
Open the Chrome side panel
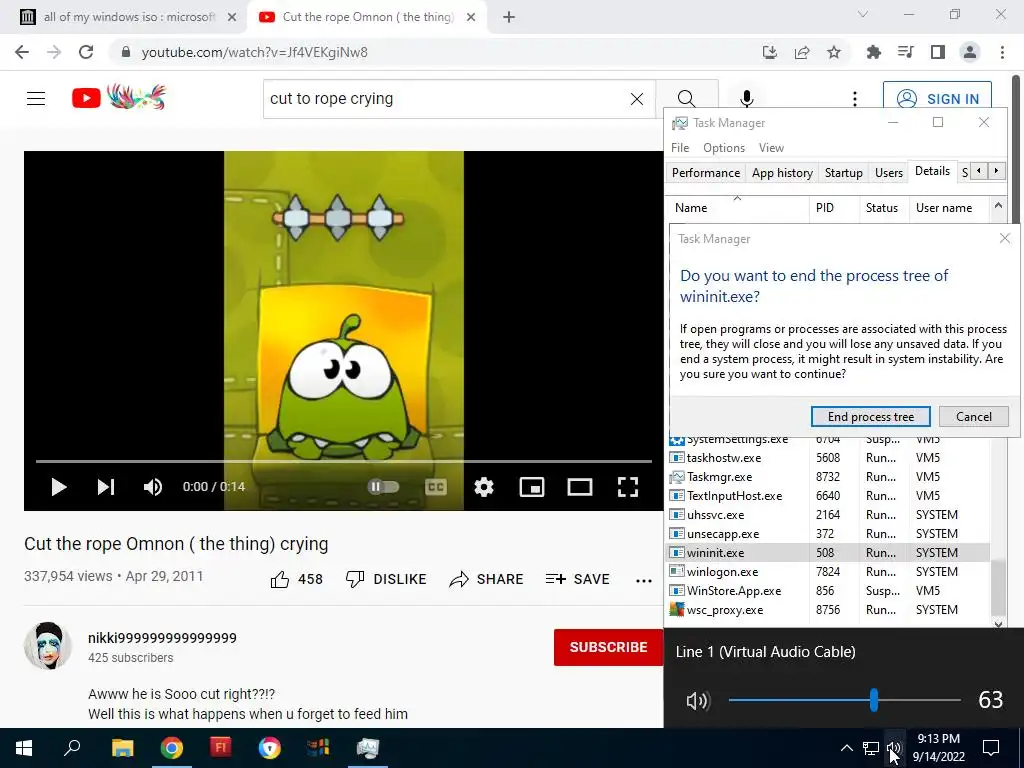[x=938, y=52]
